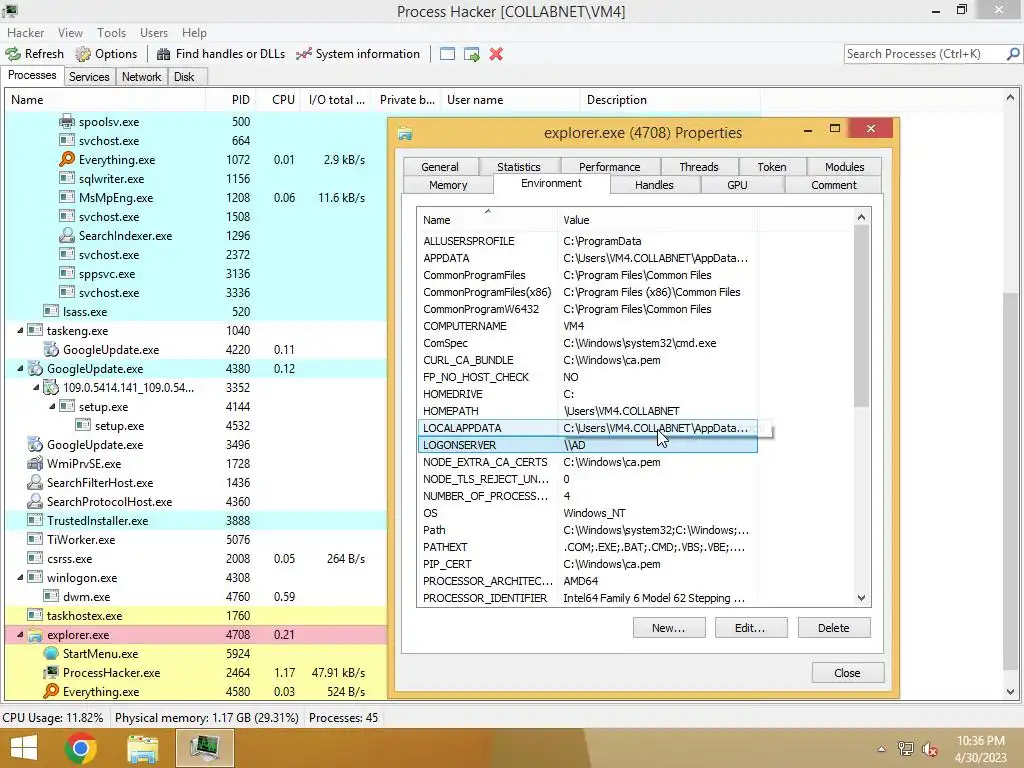Click environment list scroll down arrow
1024x768 pixels.
point(861,598)
